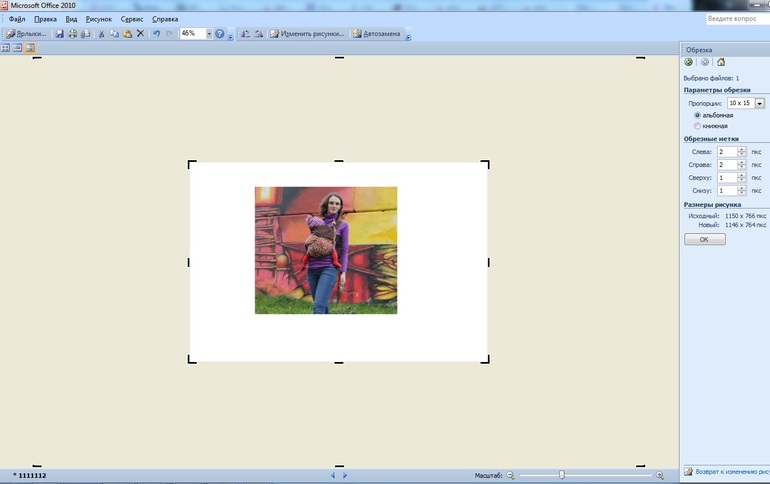The width and height of the screenshot is (770, 484).
Task: Click the Ярлыки shortcuts toolbar button
Action: pyautogui.click(x=26, y=34)
